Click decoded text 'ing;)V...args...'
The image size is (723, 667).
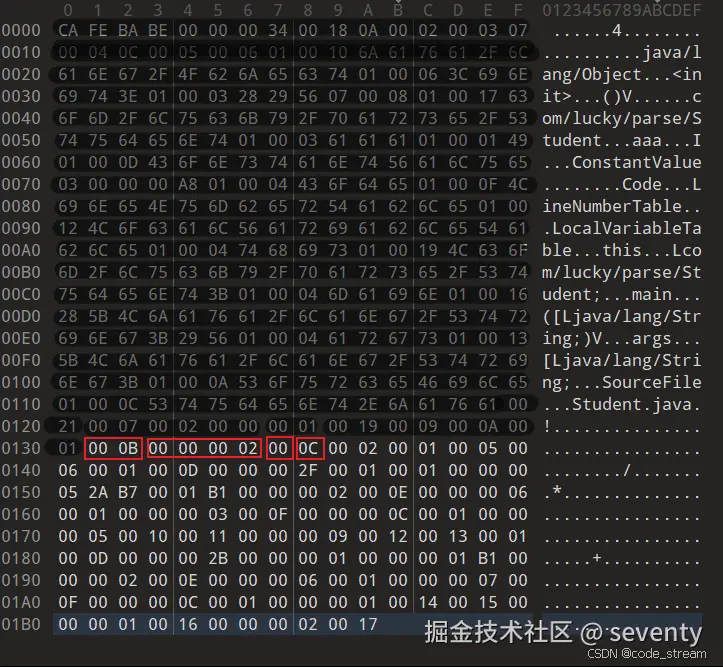pos(622,338)
